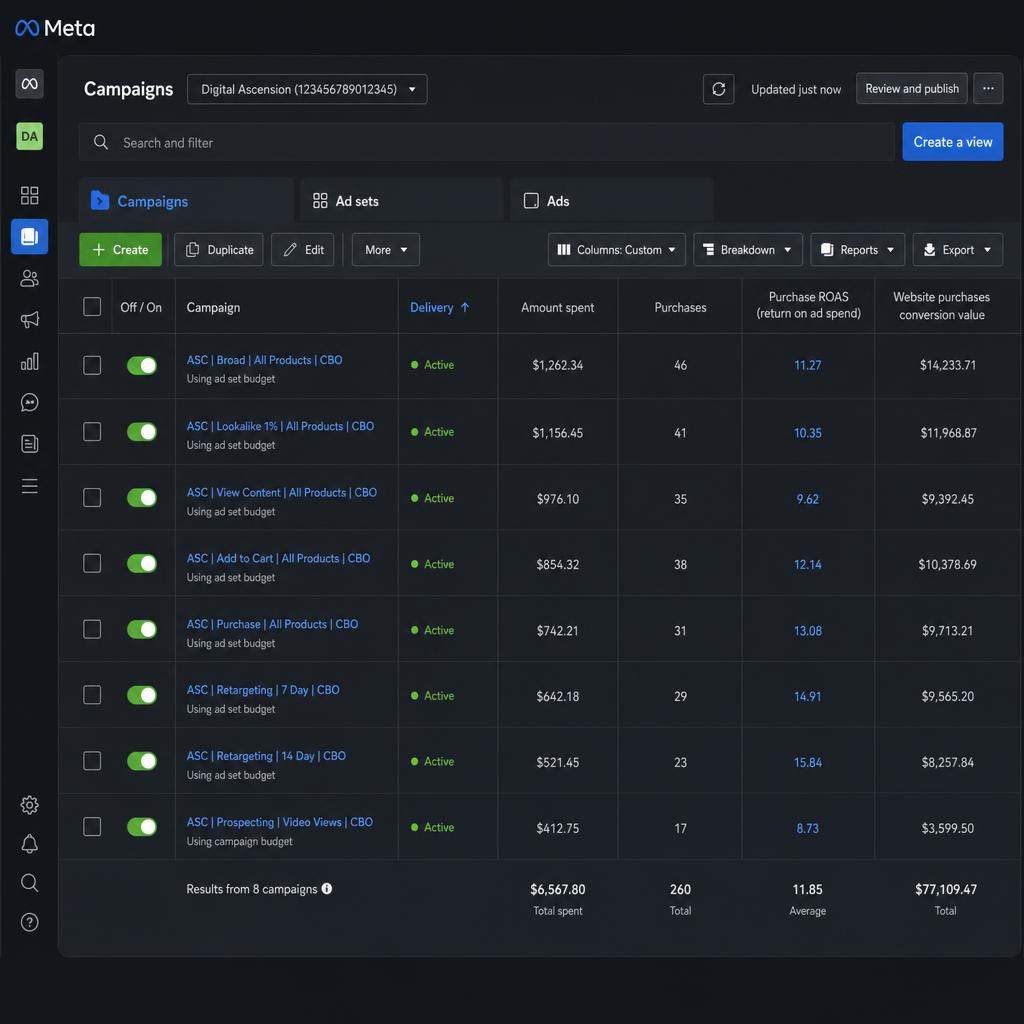
Task: Open the ASC | Add to Cart campaign link
Action: click(x=278, y=558)
